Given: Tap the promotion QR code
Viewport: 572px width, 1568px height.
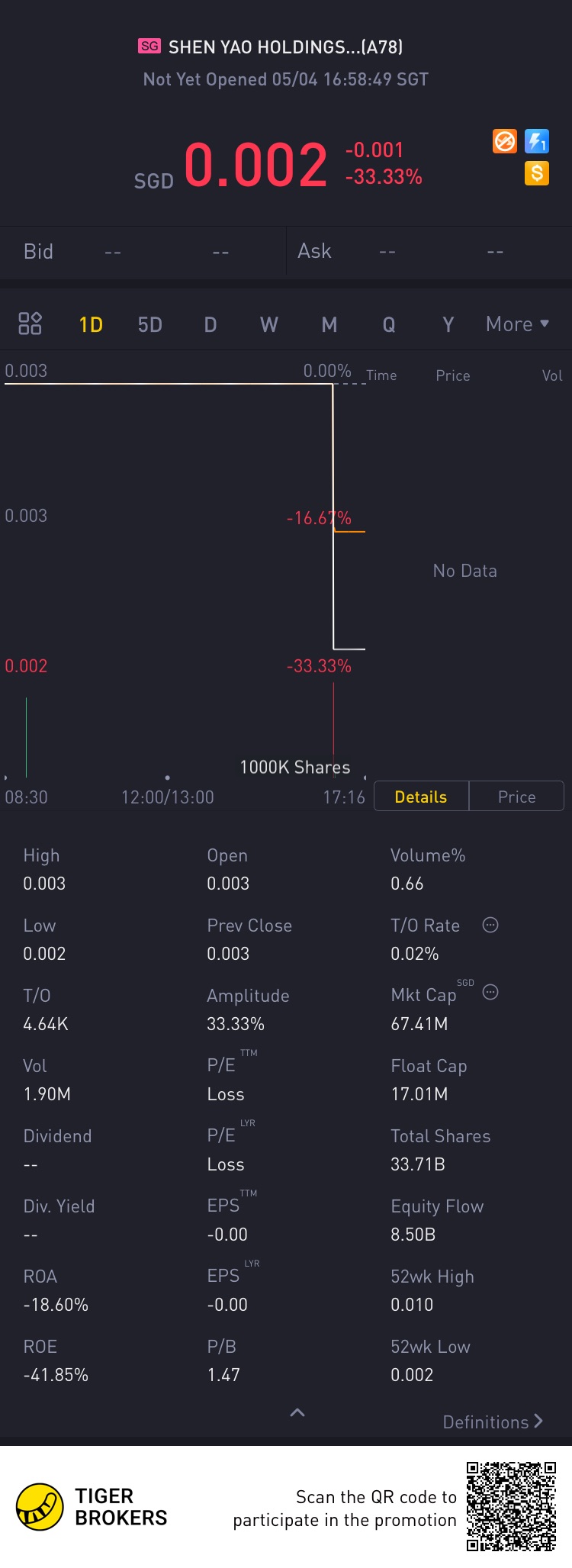Looking at the screenshot, I should pyautogui.click(x=512, y=1507).
